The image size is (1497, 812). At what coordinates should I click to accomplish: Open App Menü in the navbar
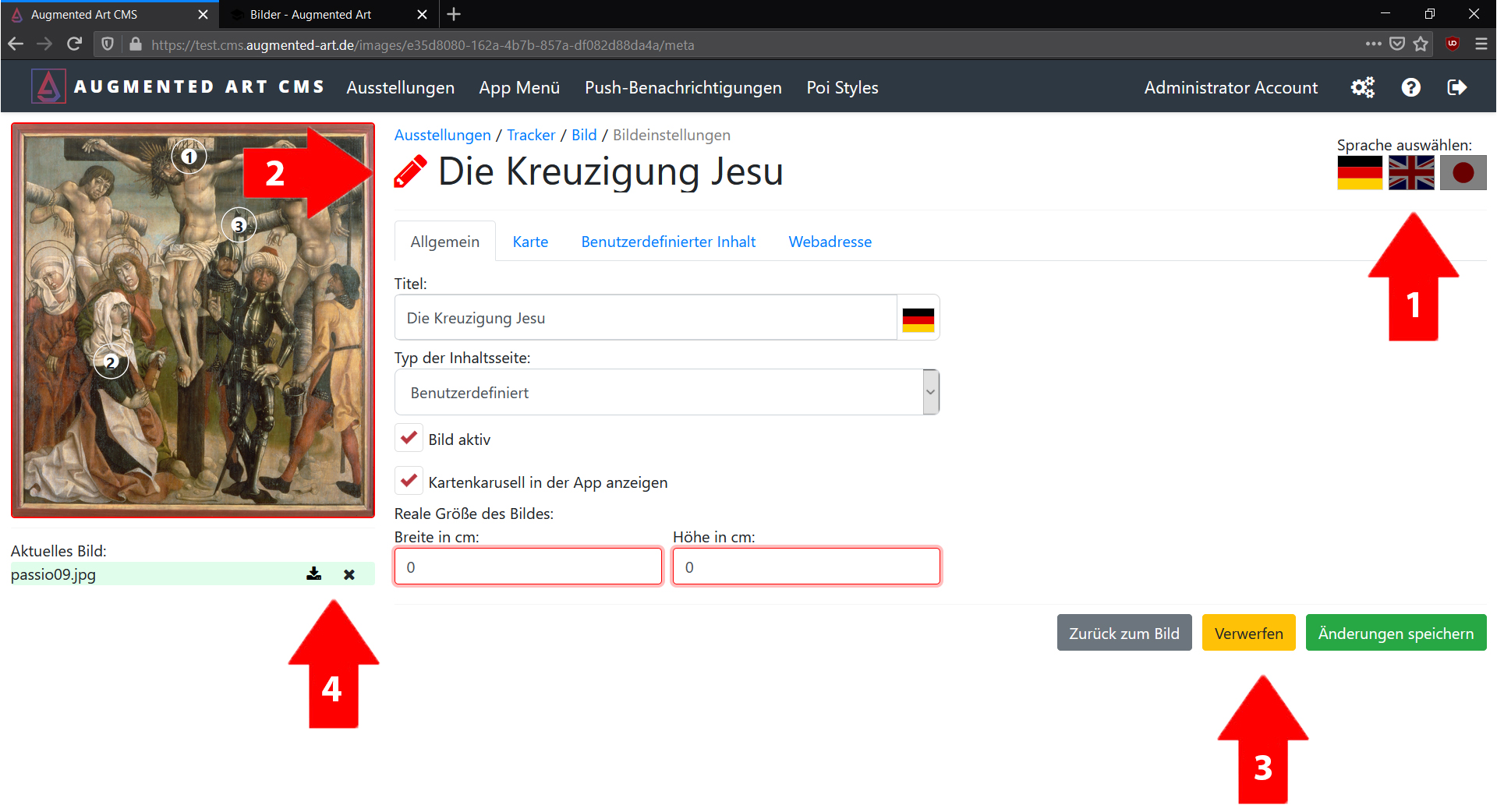tap(519, 87)
